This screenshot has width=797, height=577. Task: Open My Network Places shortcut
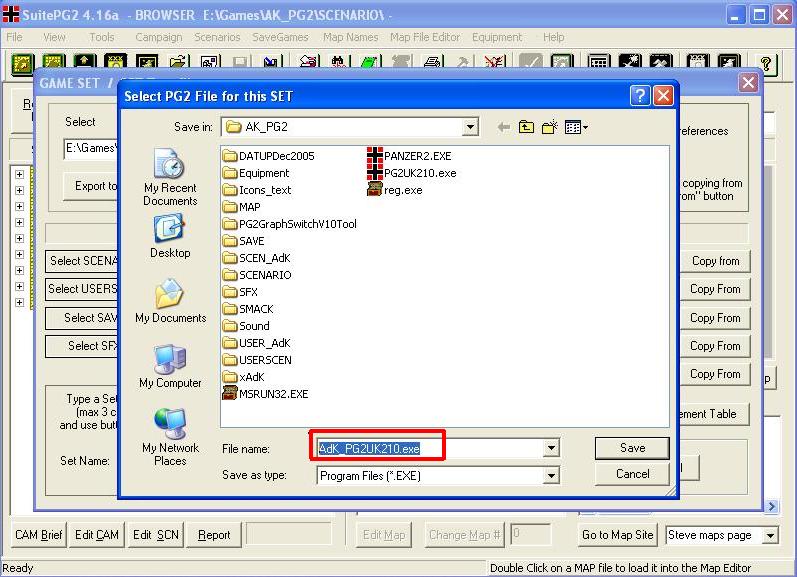(170, 437)
